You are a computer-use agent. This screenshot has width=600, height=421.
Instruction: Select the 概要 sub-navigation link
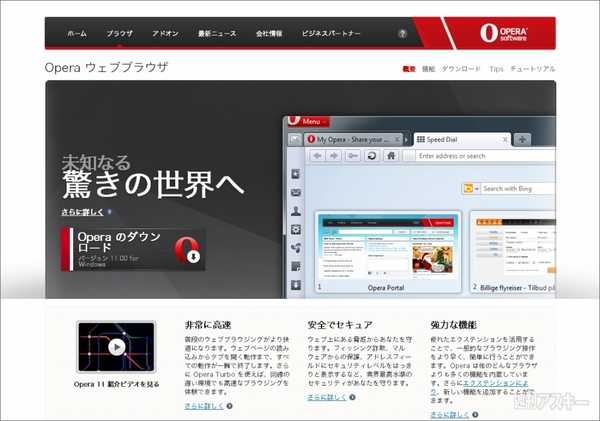[x=409, y=69]
